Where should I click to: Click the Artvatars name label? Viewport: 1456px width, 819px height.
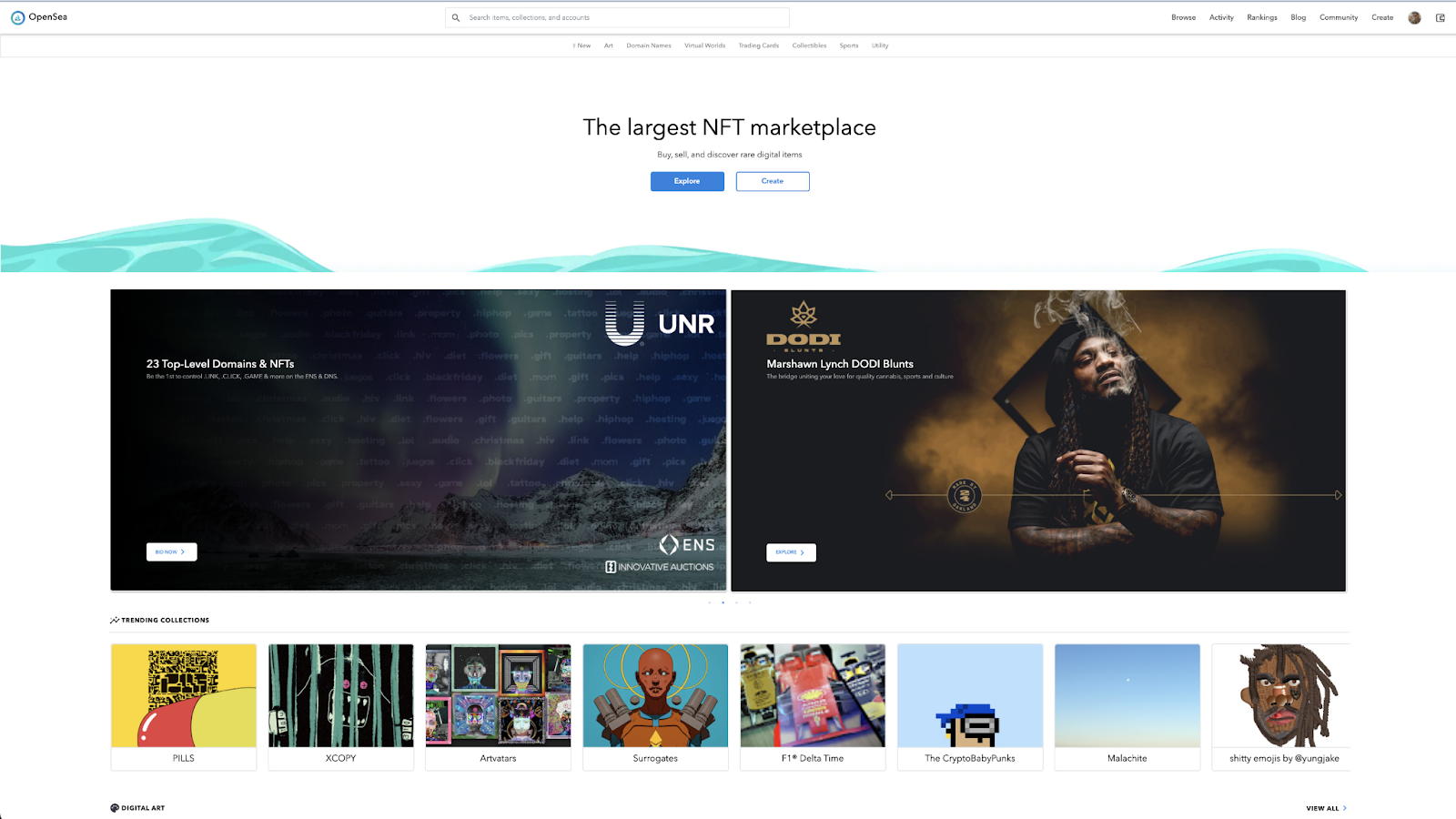click(x=499, y=758)
